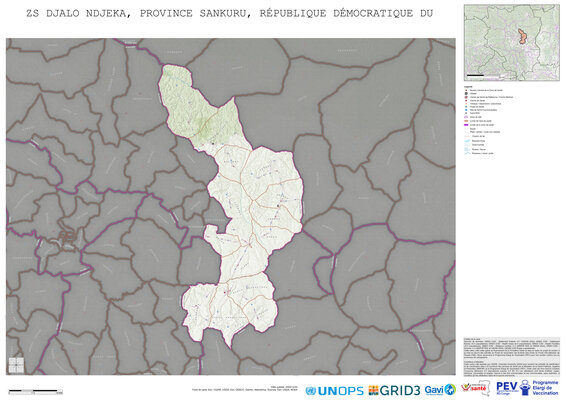Click the Ministère de la Santé logo
The width and height of the screenshot is (566, 400).
[x=475, y=388]
